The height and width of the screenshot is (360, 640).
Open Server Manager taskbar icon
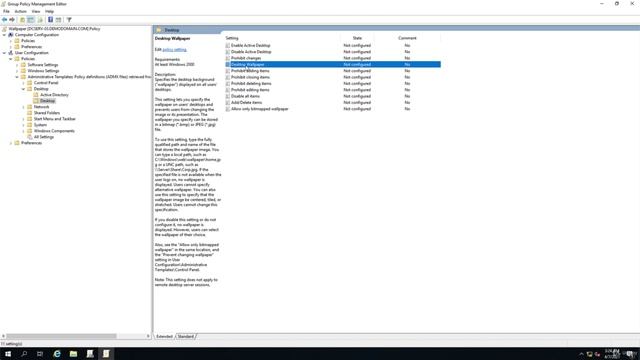pyautogui.click(x=90, y=354)
